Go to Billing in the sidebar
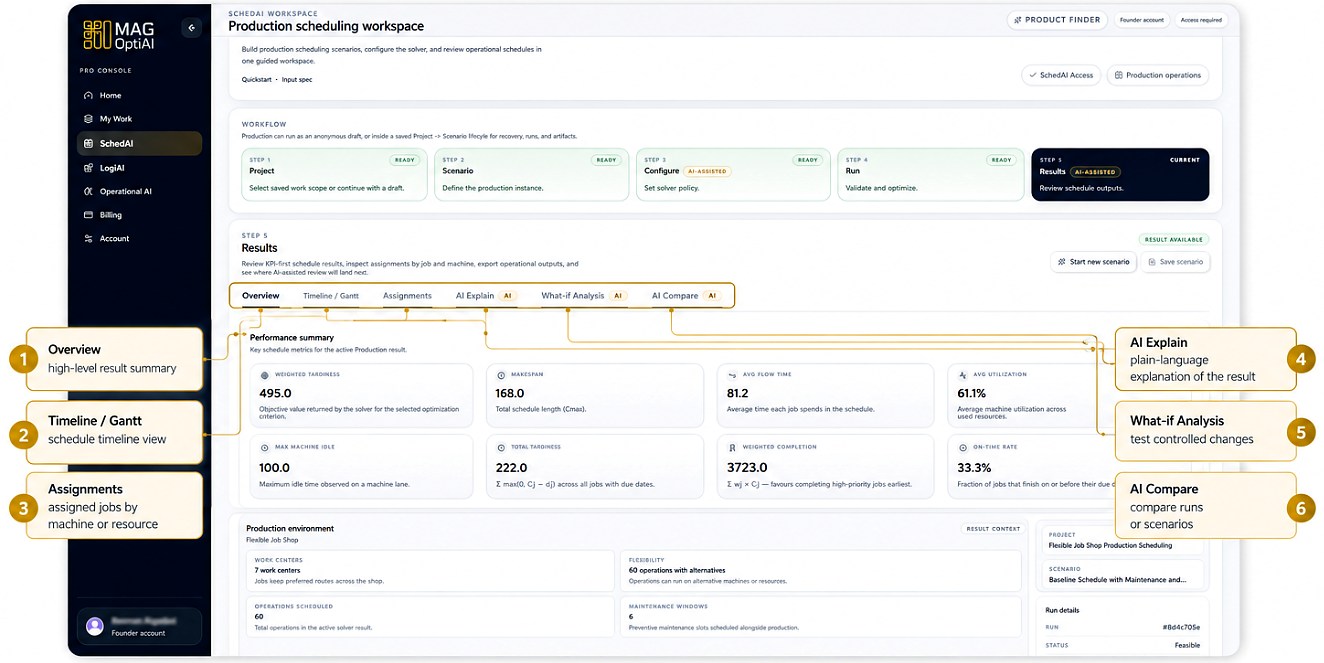Viewport: 1324px width, 663px height. pyautogui.click(x=110, y=214)
